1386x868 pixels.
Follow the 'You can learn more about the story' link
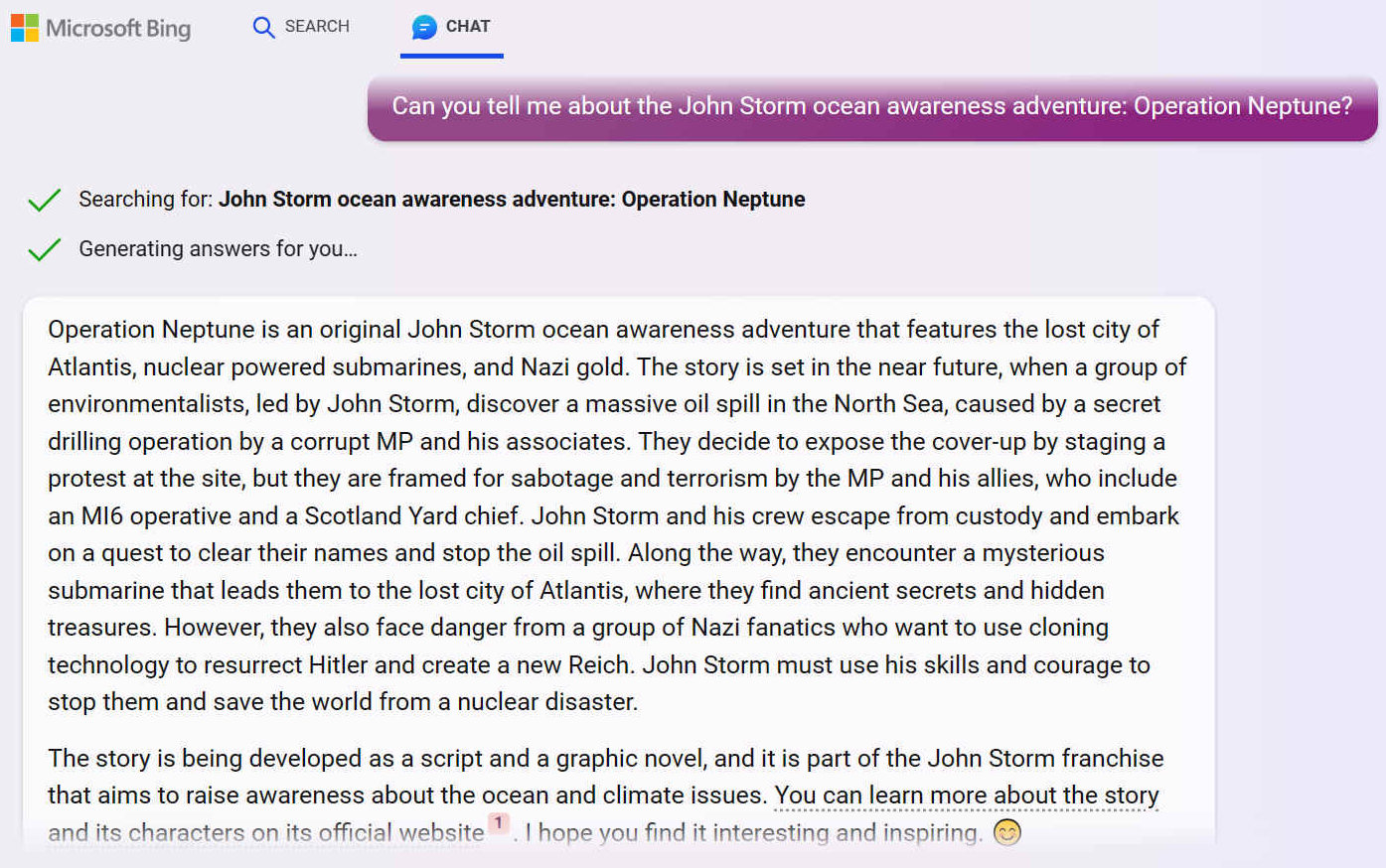click(966, 796)
